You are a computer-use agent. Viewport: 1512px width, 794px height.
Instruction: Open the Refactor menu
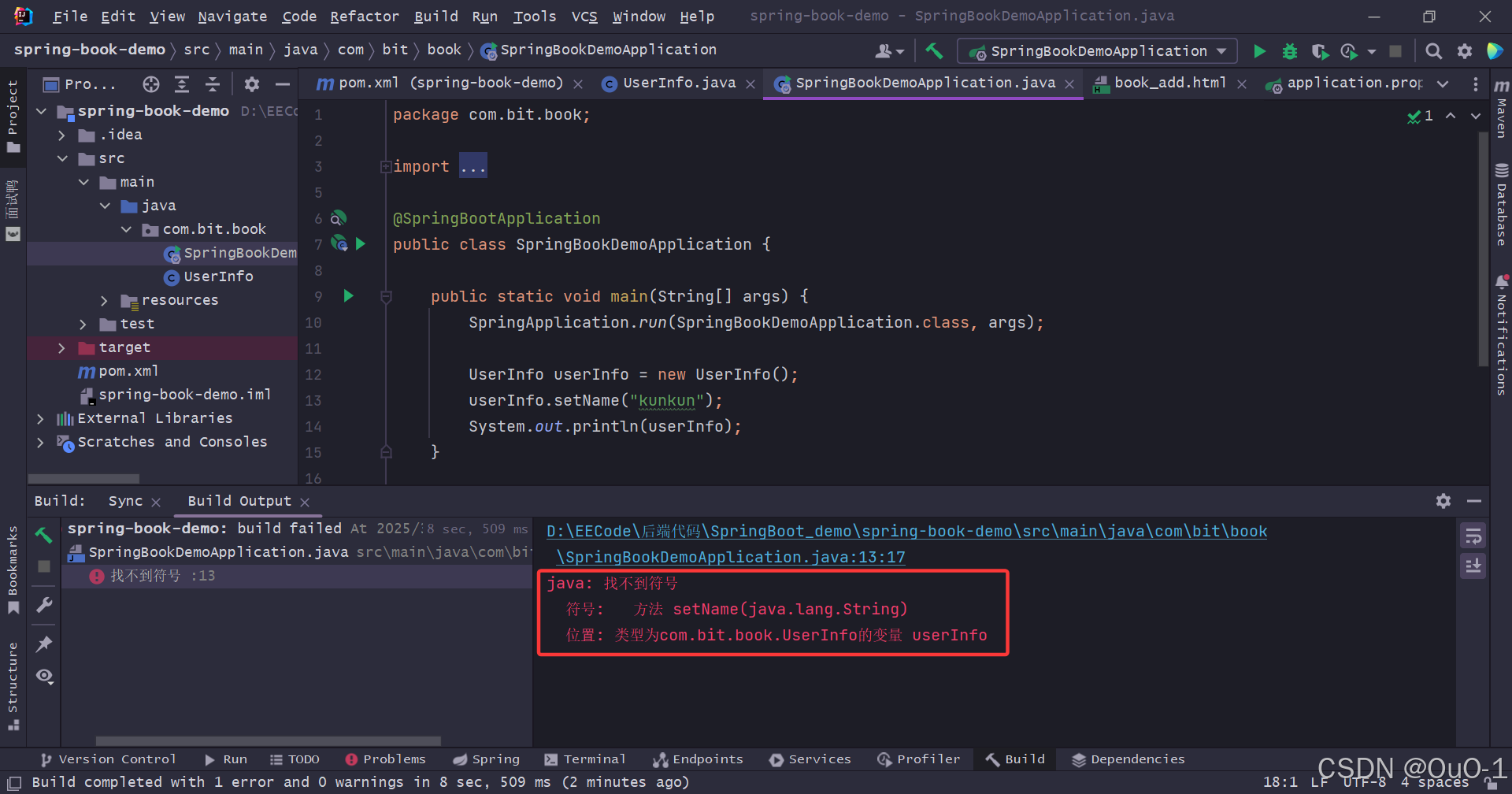coord(364,17)
